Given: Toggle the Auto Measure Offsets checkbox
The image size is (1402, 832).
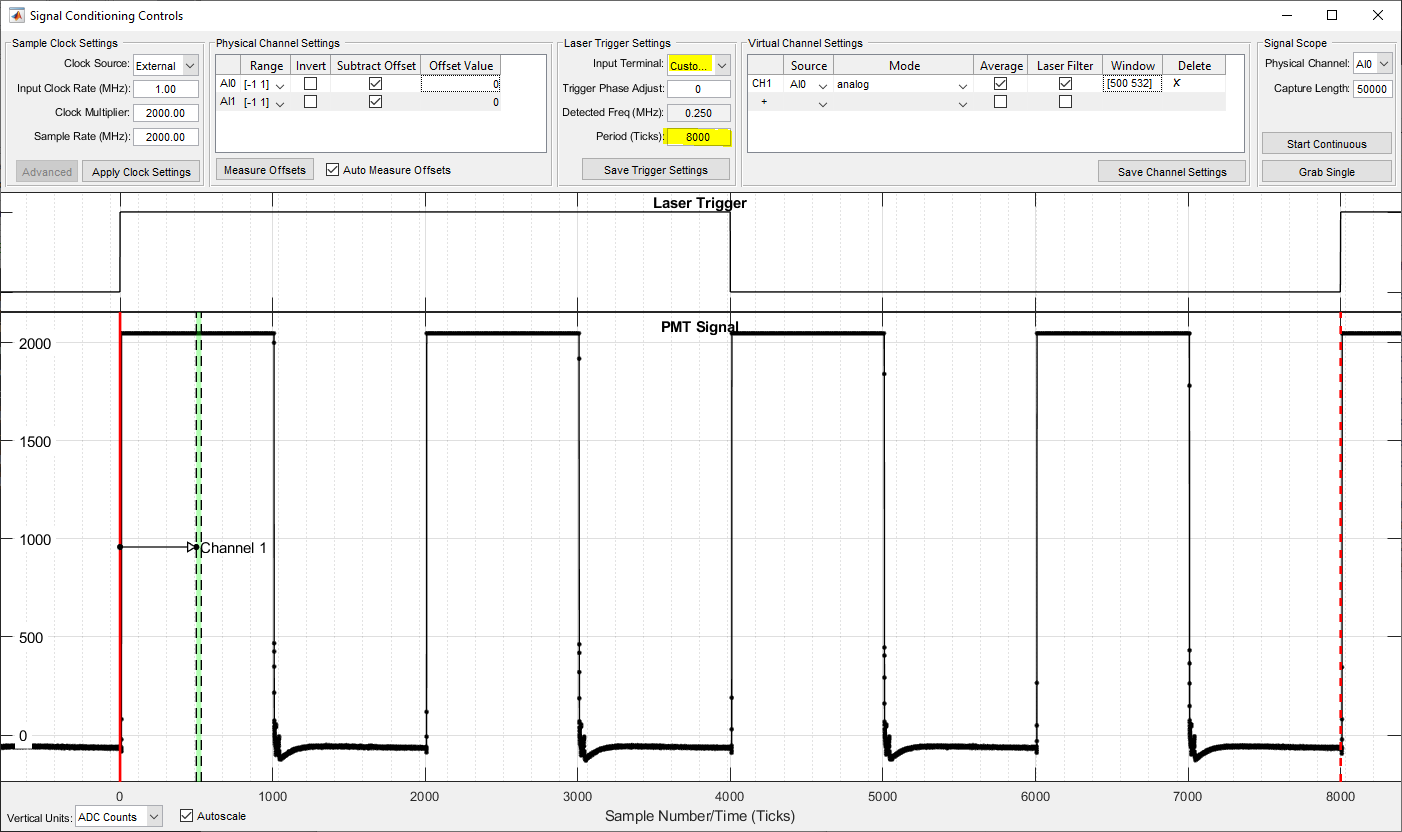Looking at the screenshot, I should click(333, 170).
